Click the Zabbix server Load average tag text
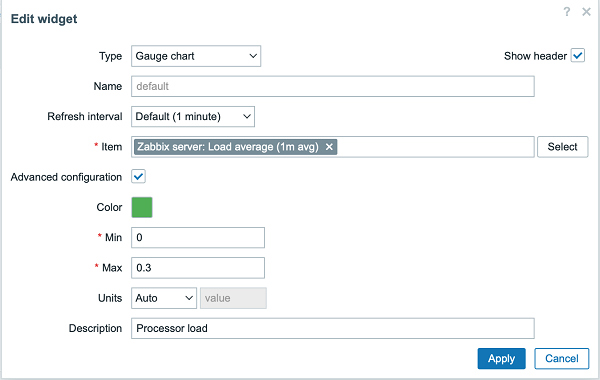This screenshot has height=380, width=600. [x=228, y=147]
